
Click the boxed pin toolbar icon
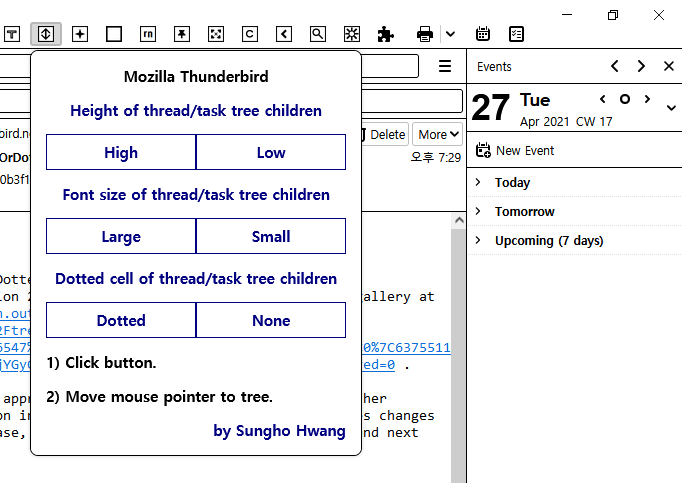[x=182, y=34]
